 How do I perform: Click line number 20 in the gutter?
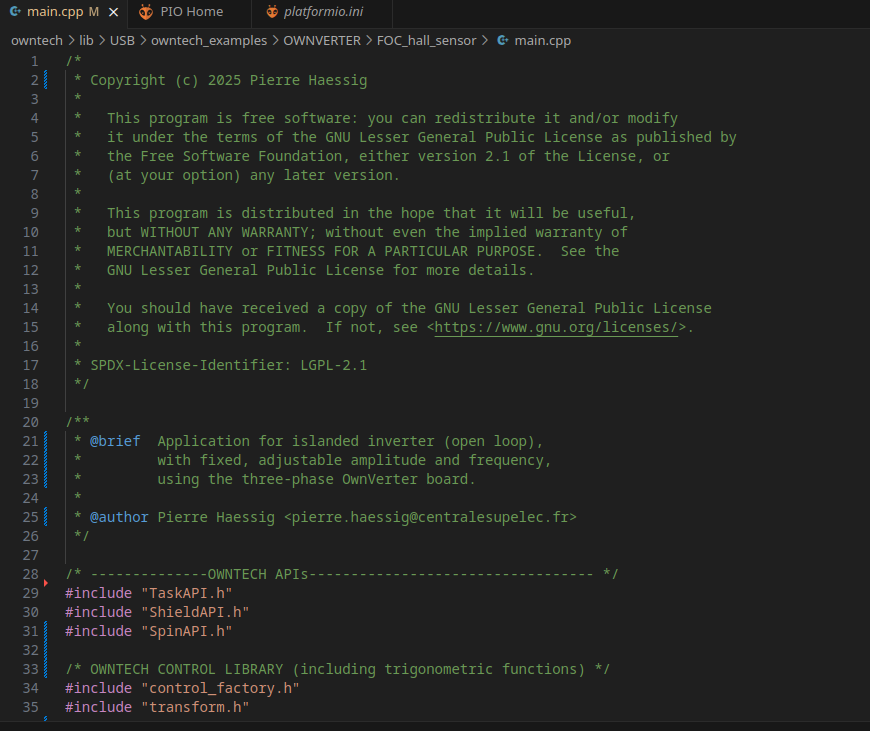29,422
